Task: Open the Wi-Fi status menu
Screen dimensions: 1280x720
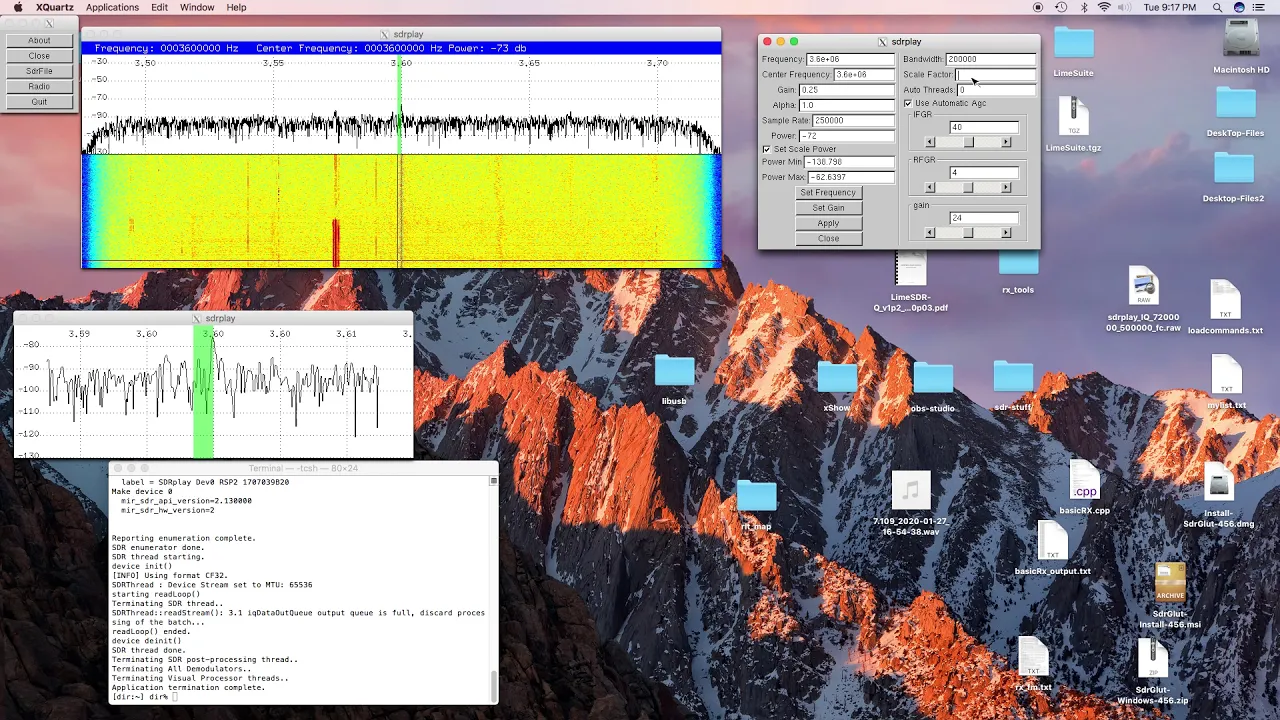Action: point(1104,7)
